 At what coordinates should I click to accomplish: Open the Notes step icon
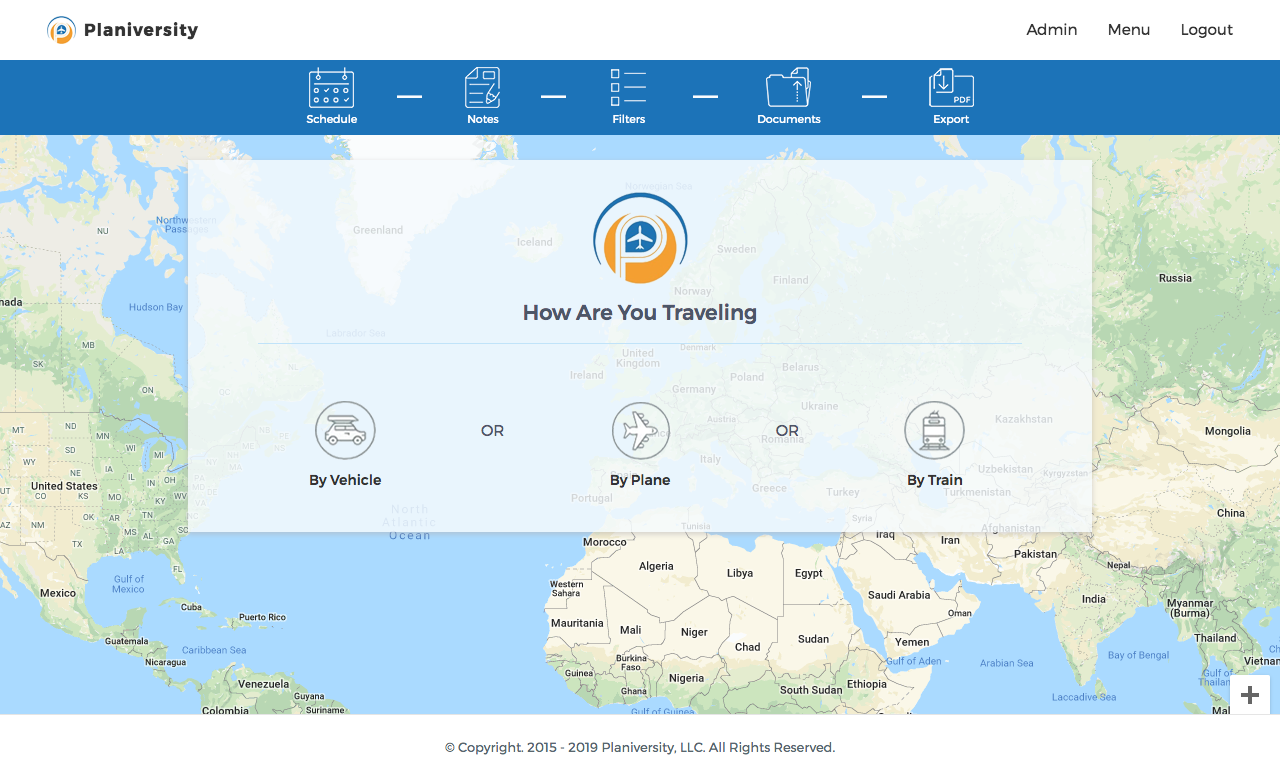click(483, 88)
